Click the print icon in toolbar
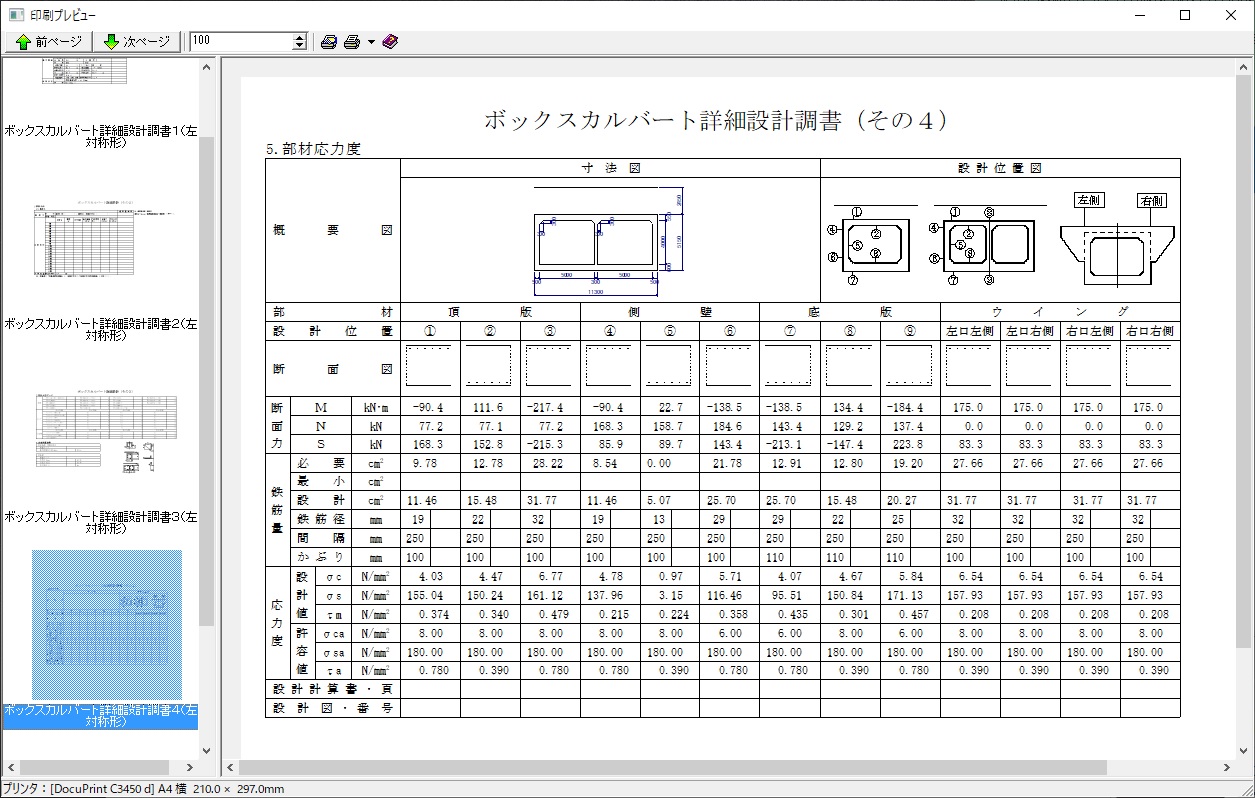The height and width of the screenshot is (798, 1255). click(352, 42)
